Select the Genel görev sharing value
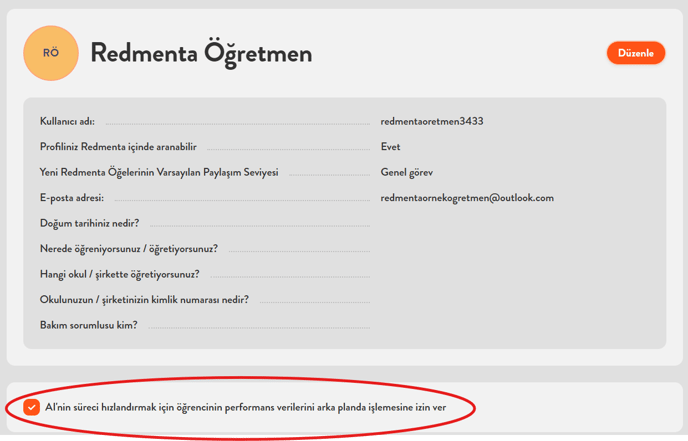 click(x=408, y=172)
